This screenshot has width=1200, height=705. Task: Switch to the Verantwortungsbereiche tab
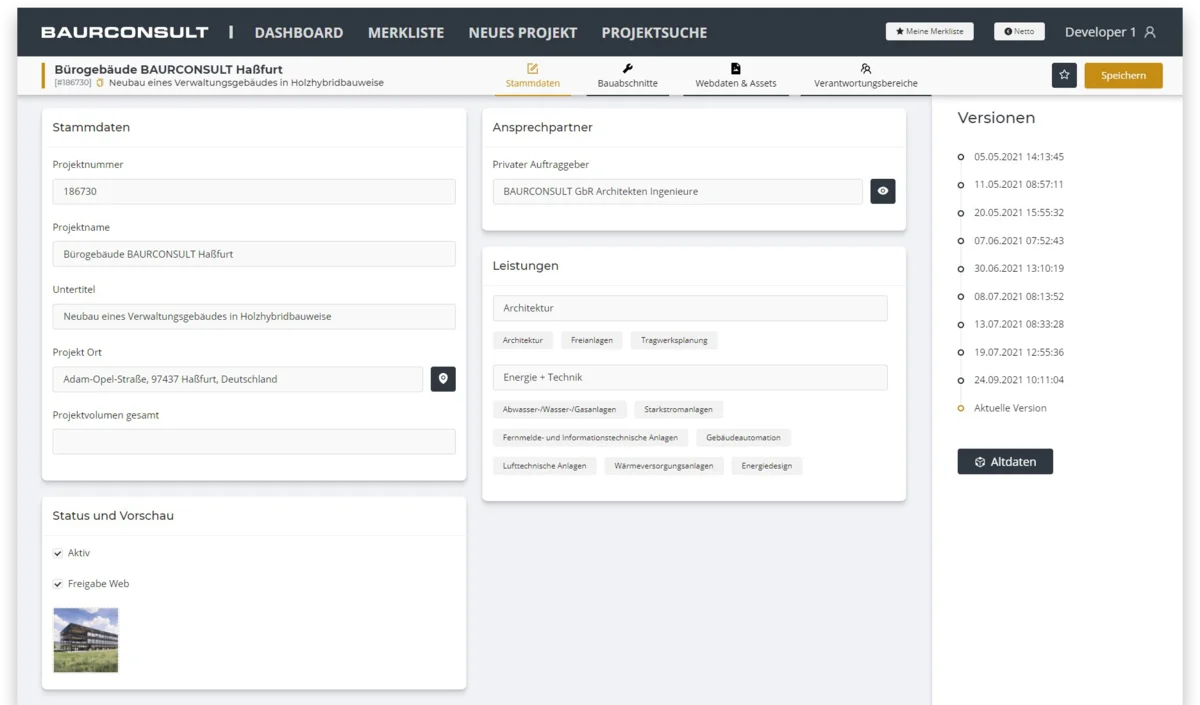pos(866,76)
